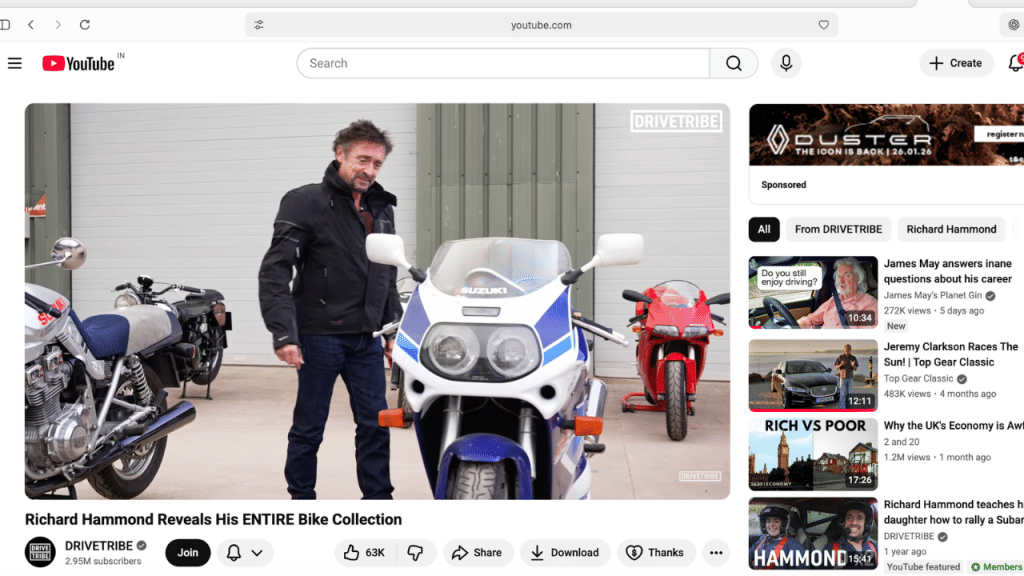Open the Create button menu
The image size is (1024, 576).
coord(955,63)
